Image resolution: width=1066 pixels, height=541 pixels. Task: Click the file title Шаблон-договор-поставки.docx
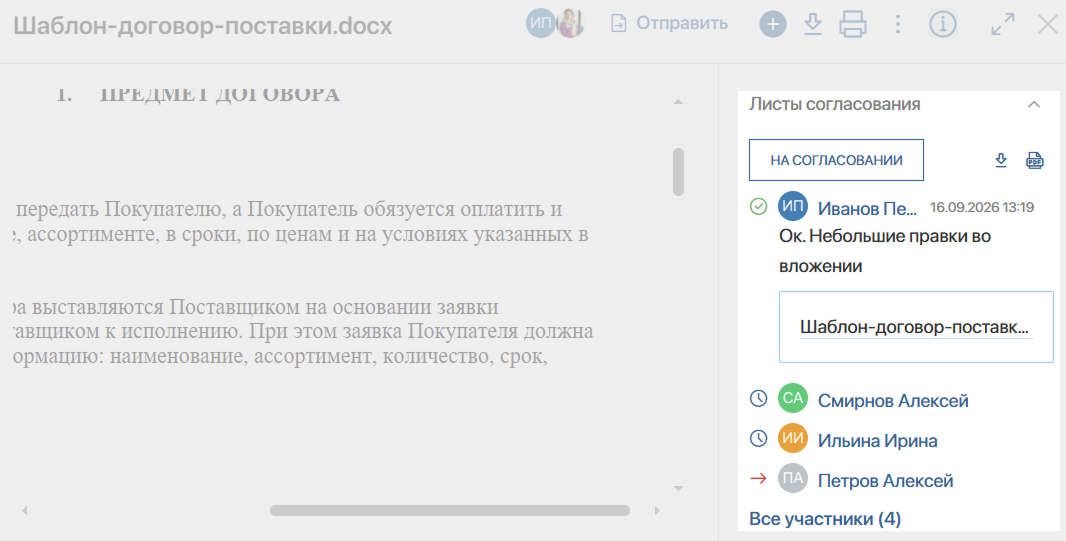[203, 26]
